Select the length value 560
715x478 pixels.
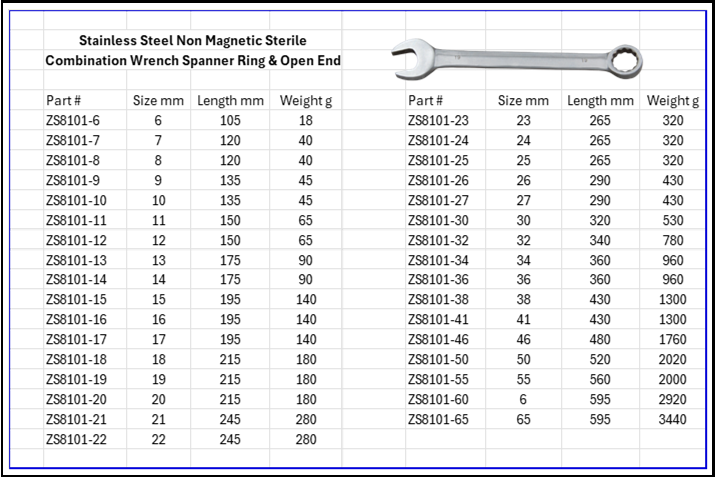tap(600, 380)
